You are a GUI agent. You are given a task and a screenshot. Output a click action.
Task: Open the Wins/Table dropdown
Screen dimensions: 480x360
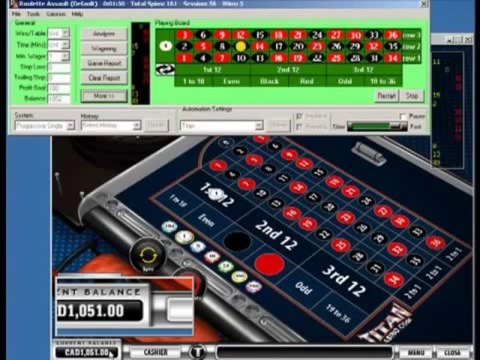point(66,33)
